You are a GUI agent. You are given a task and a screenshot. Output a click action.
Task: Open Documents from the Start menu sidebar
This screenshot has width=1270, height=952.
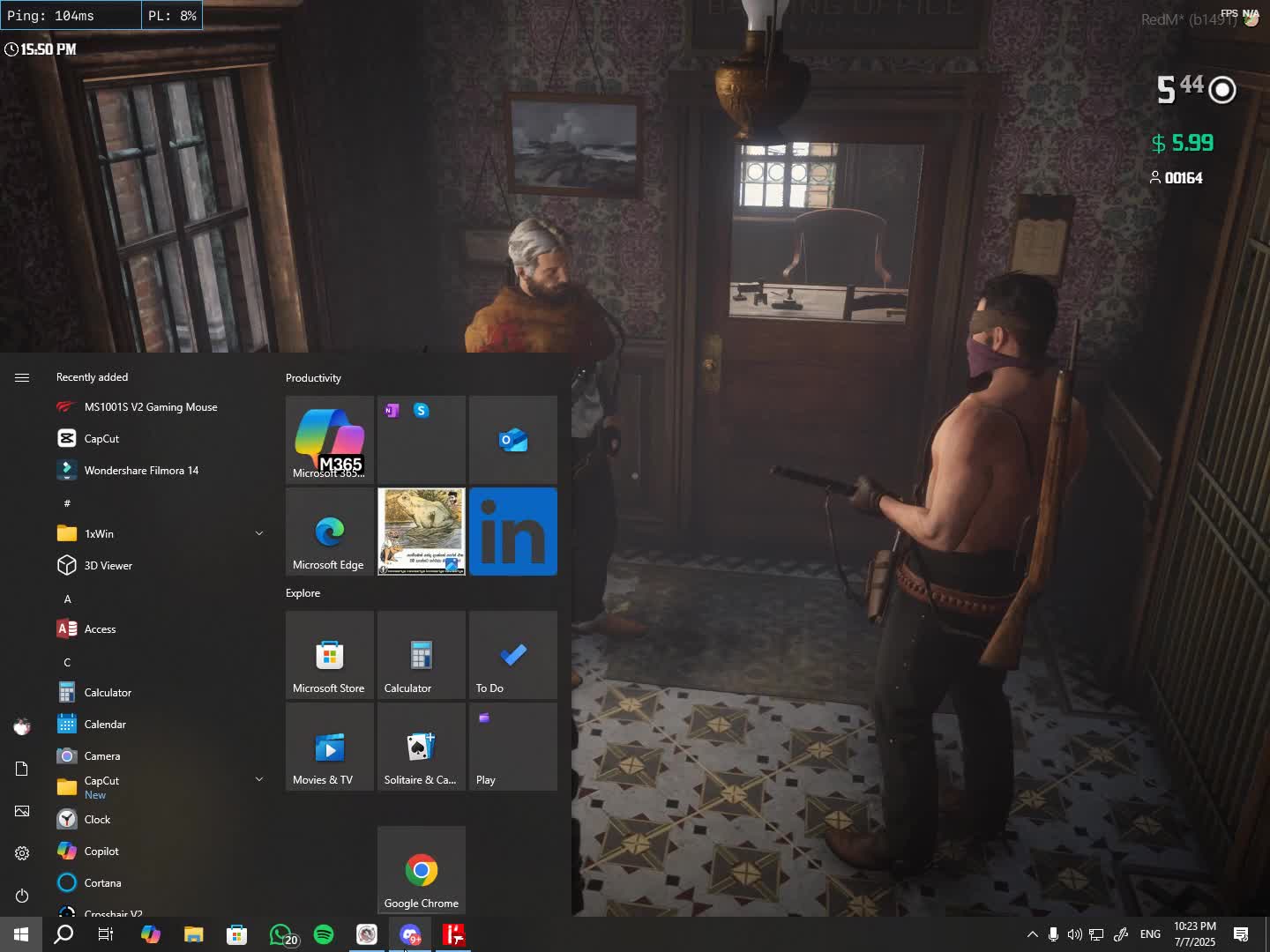click(22, 769)
